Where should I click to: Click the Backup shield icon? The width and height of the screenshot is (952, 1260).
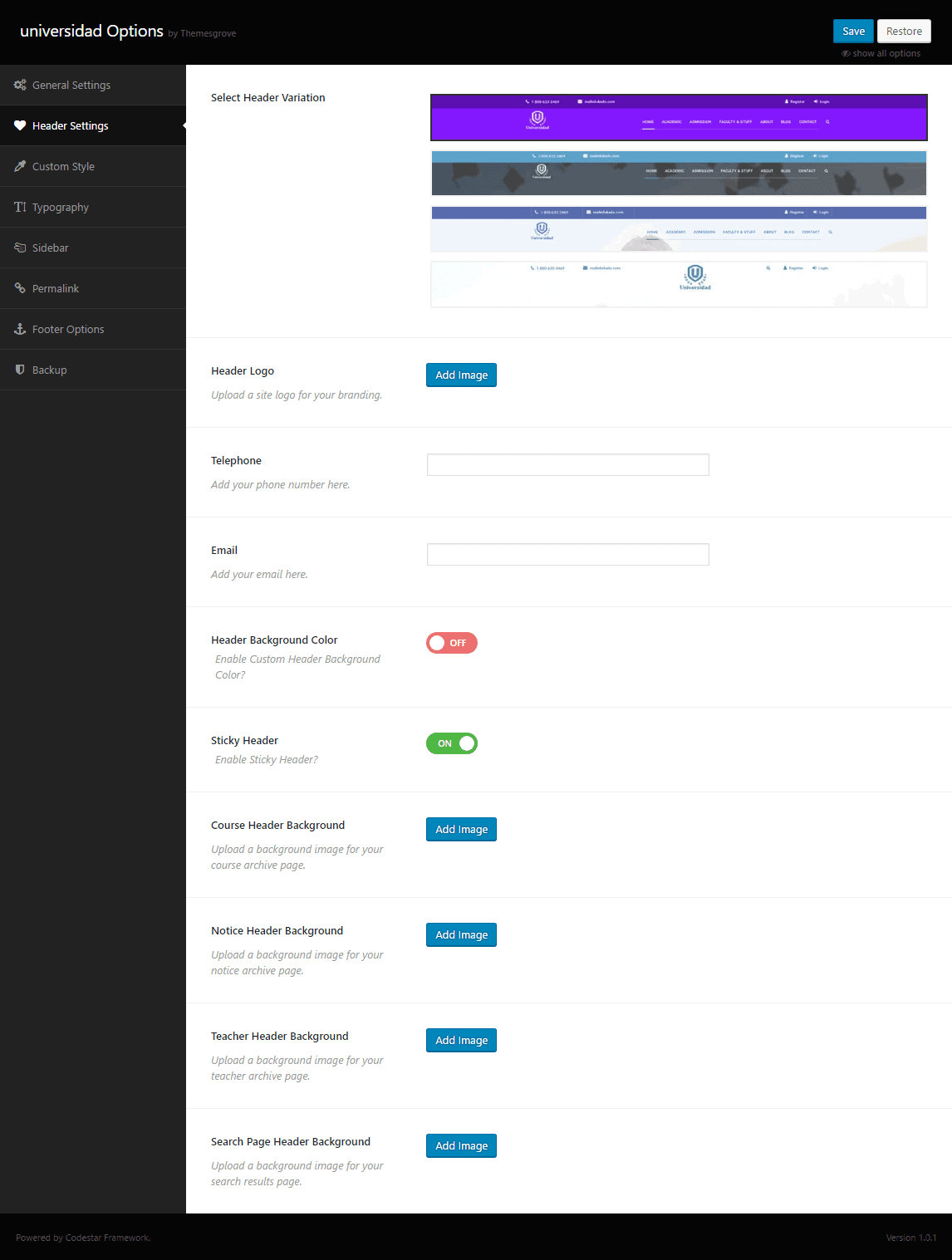pyautogui.click(x=20, y=370)
